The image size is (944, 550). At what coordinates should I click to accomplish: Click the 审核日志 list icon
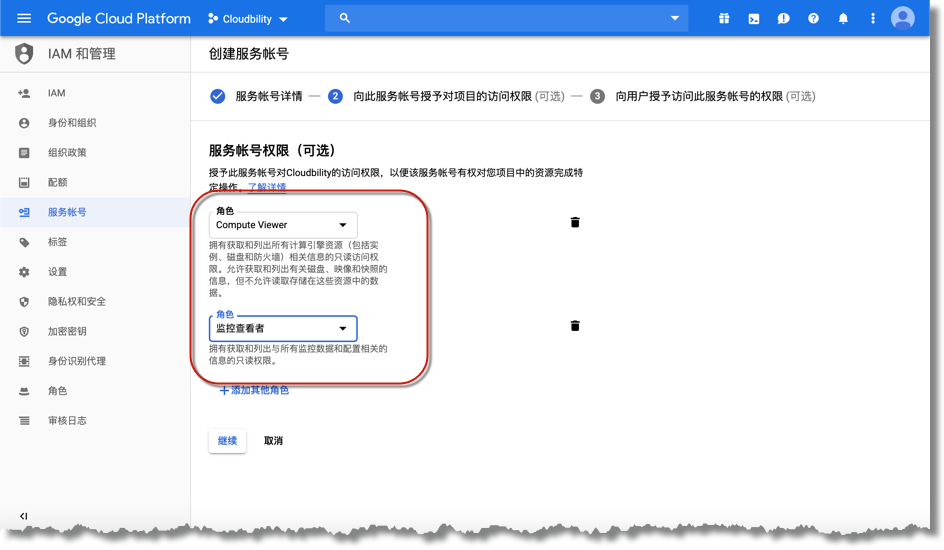coord(24,421)
